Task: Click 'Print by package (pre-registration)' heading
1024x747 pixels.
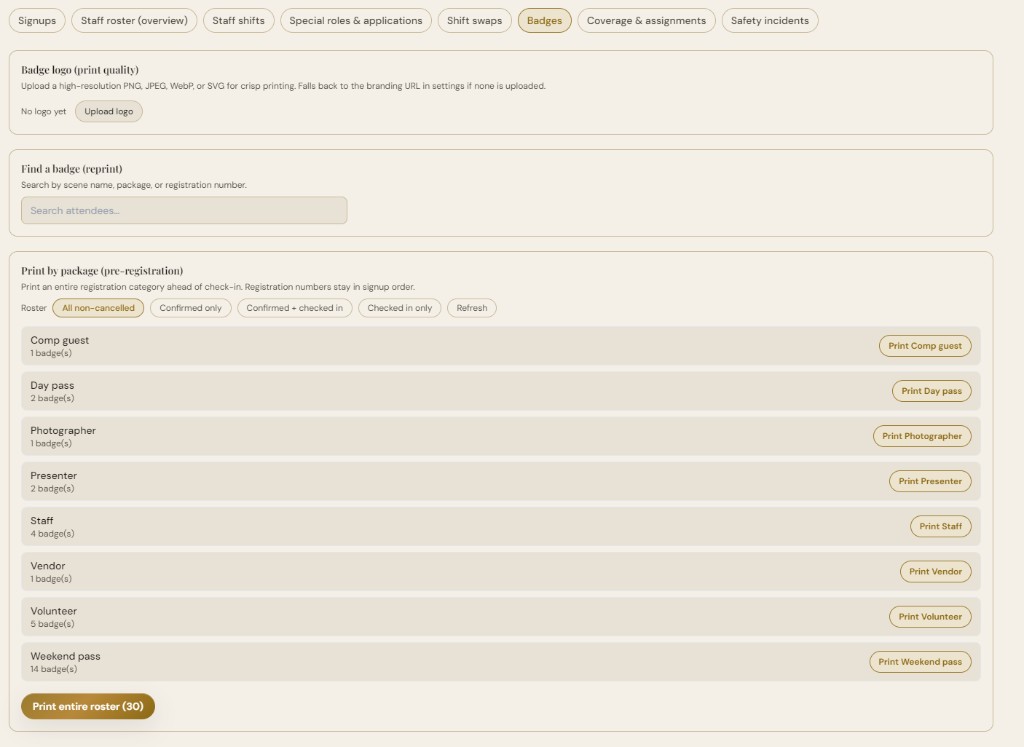Action: [x=102, y=270]
